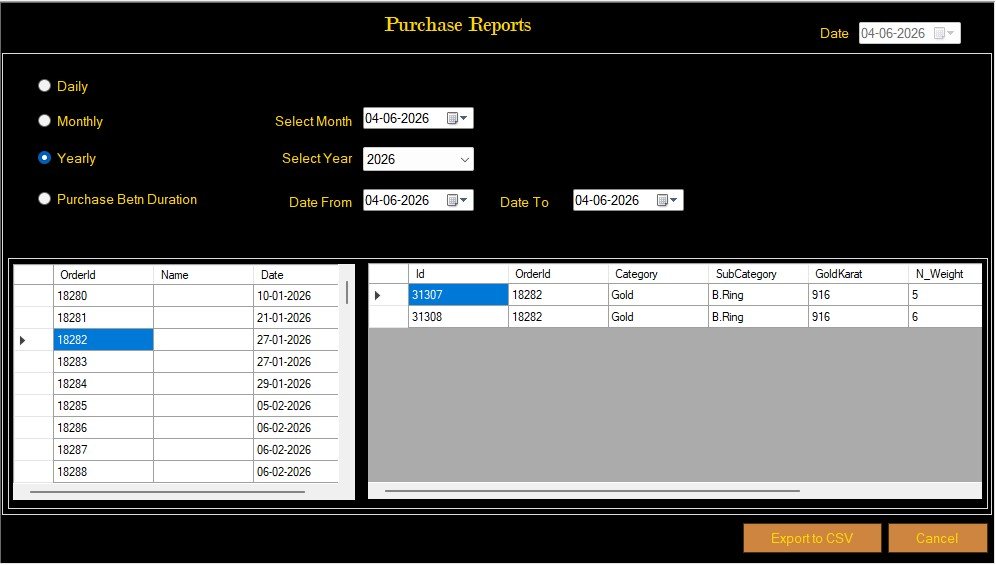Image resolution: width=996 pixels, height=565 pixels.
Task: Click date cell 29-01-2026
Action: click(296, 384)
